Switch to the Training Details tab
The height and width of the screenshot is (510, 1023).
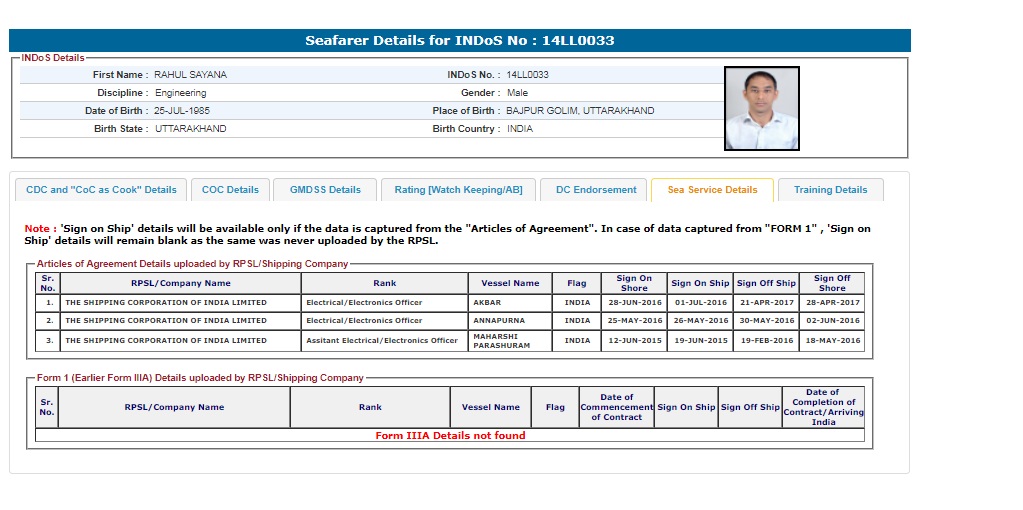click(830, 190)
